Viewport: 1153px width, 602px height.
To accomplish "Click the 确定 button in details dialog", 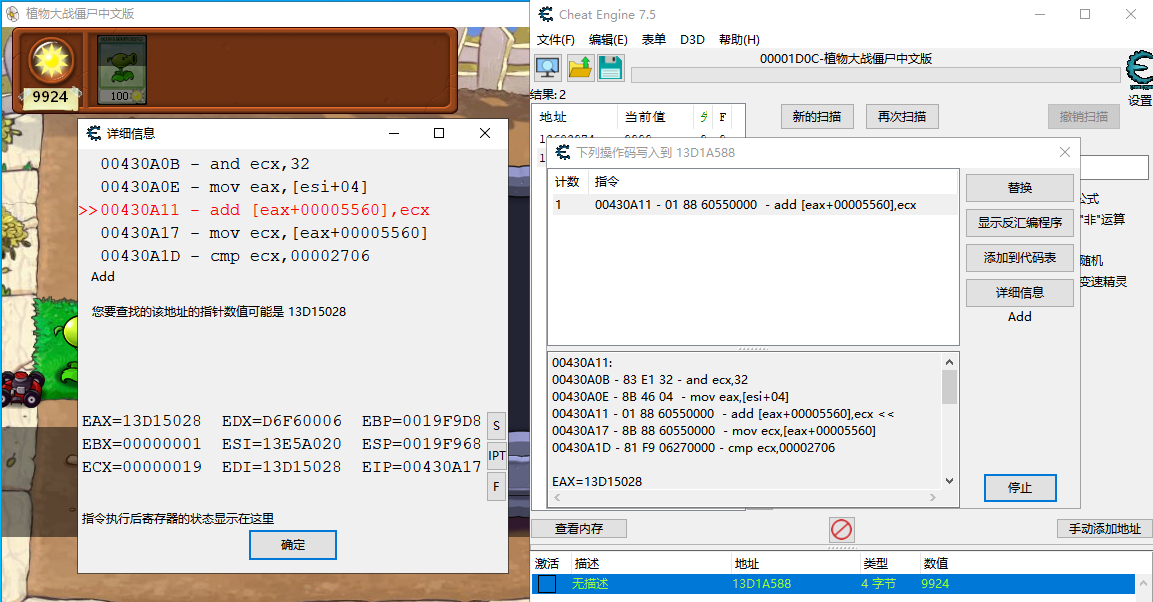I will [293, 545].
